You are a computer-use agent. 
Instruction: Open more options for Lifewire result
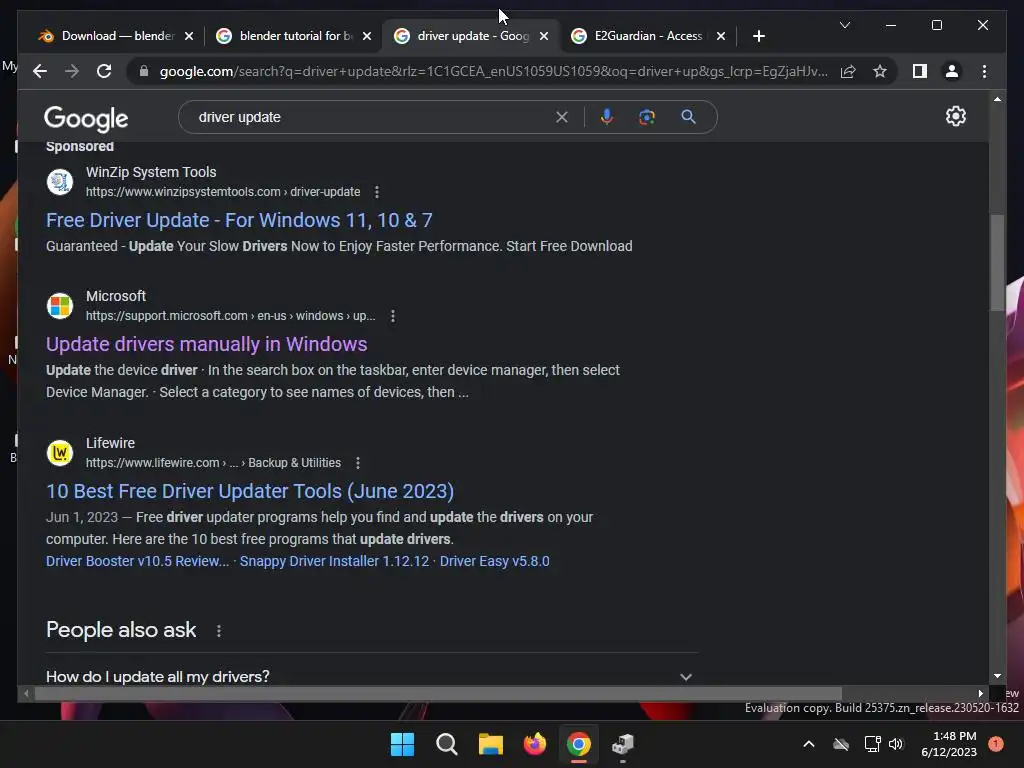tap(358, 463)
